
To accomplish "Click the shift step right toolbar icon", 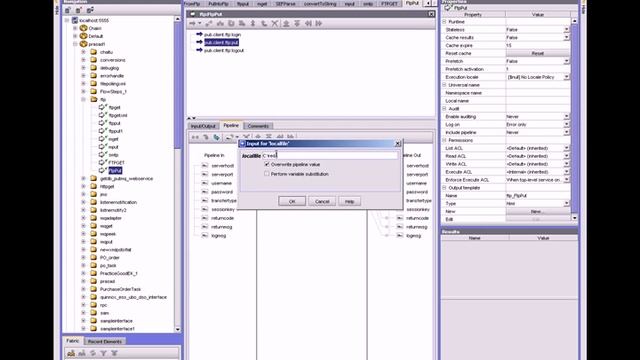I will pos(319,24).
